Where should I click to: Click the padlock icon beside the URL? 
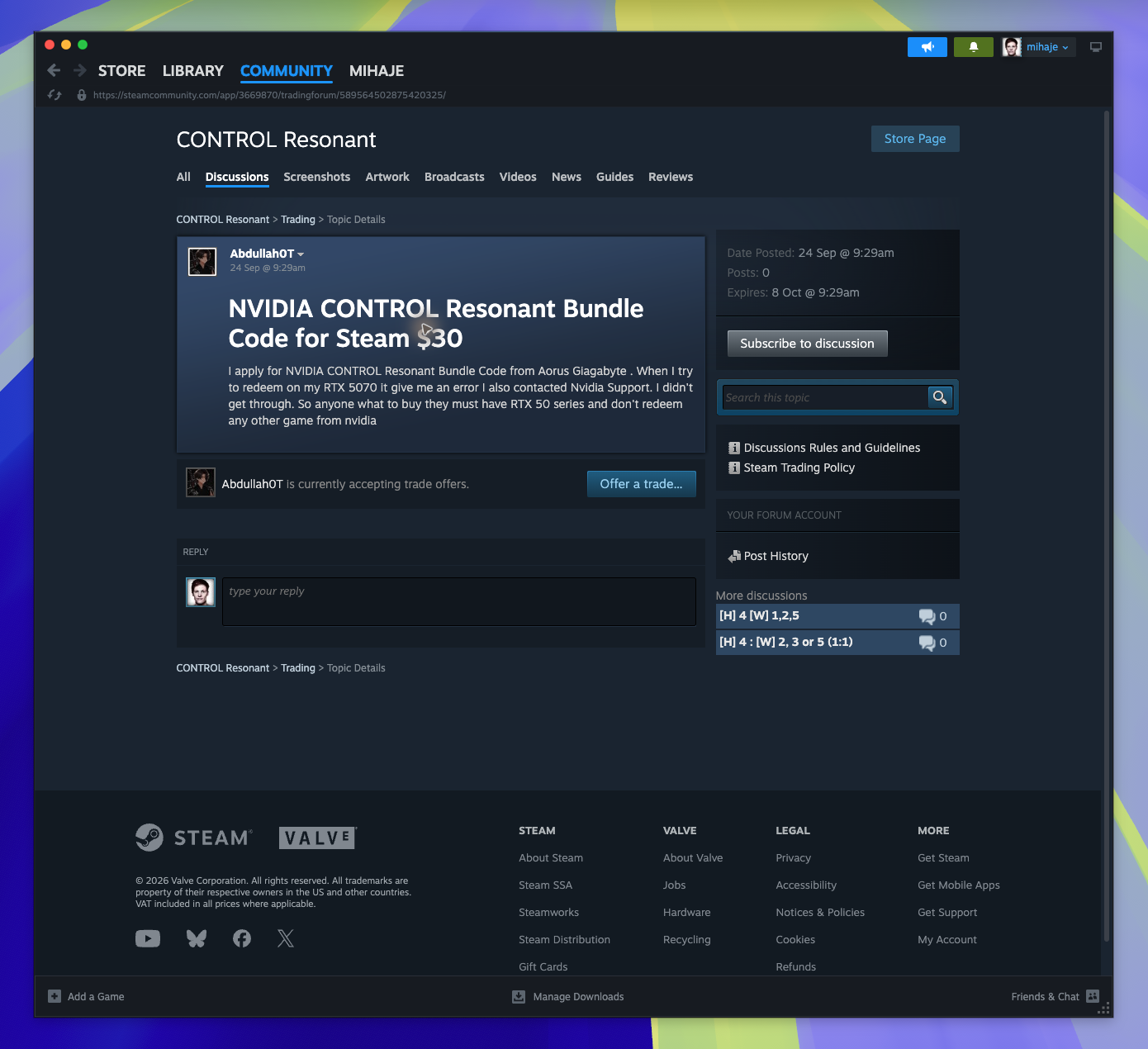click(x=81, y=95)
